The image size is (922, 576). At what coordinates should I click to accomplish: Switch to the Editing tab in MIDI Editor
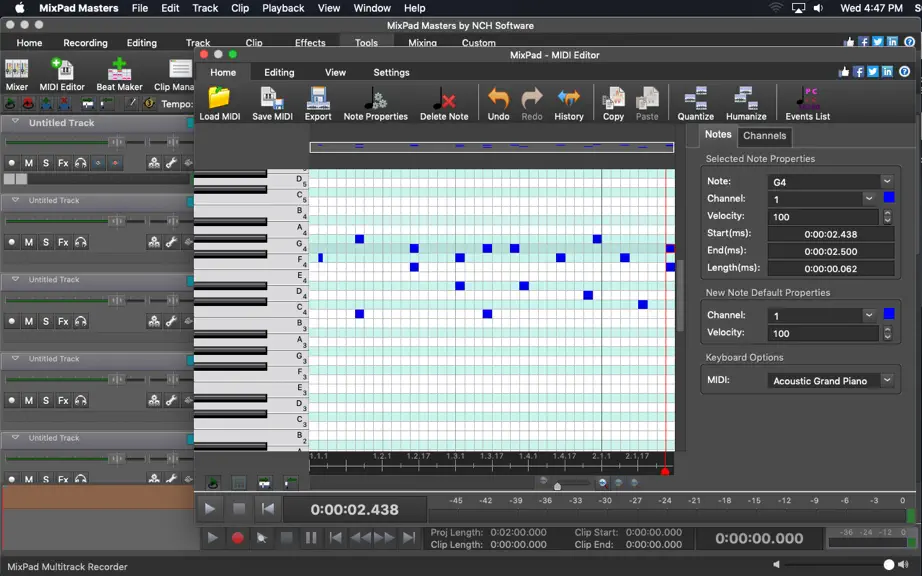(x=279, y=72)
